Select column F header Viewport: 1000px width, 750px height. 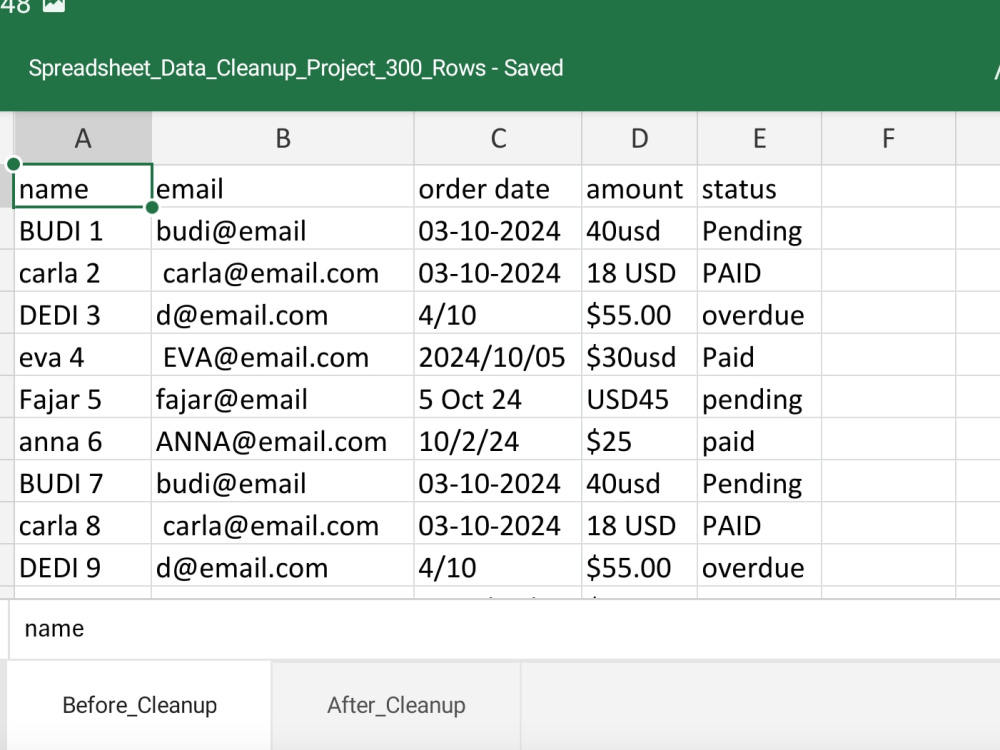tap(888, 138)
